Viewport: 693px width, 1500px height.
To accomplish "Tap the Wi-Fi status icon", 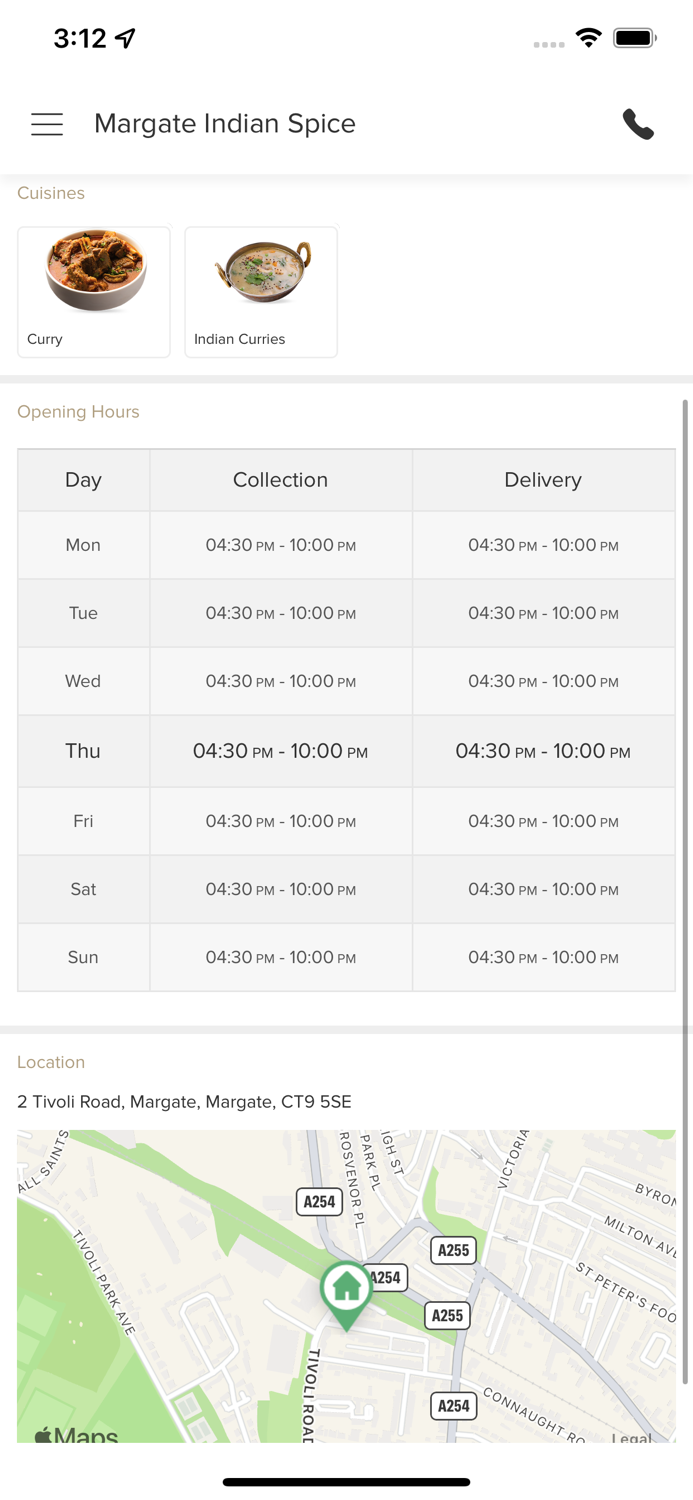I will [x=589, y=38].
